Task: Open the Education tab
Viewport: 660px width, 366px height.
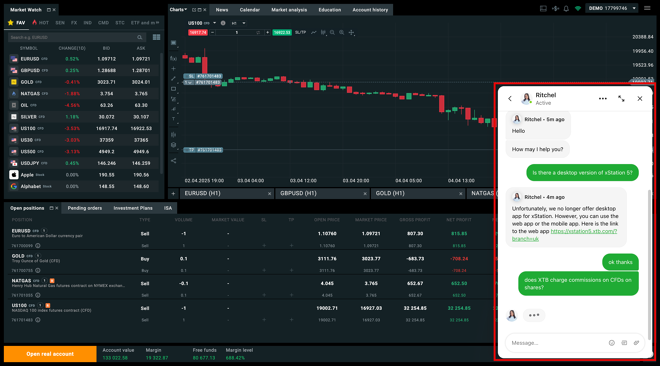Action: pos(330,10)
